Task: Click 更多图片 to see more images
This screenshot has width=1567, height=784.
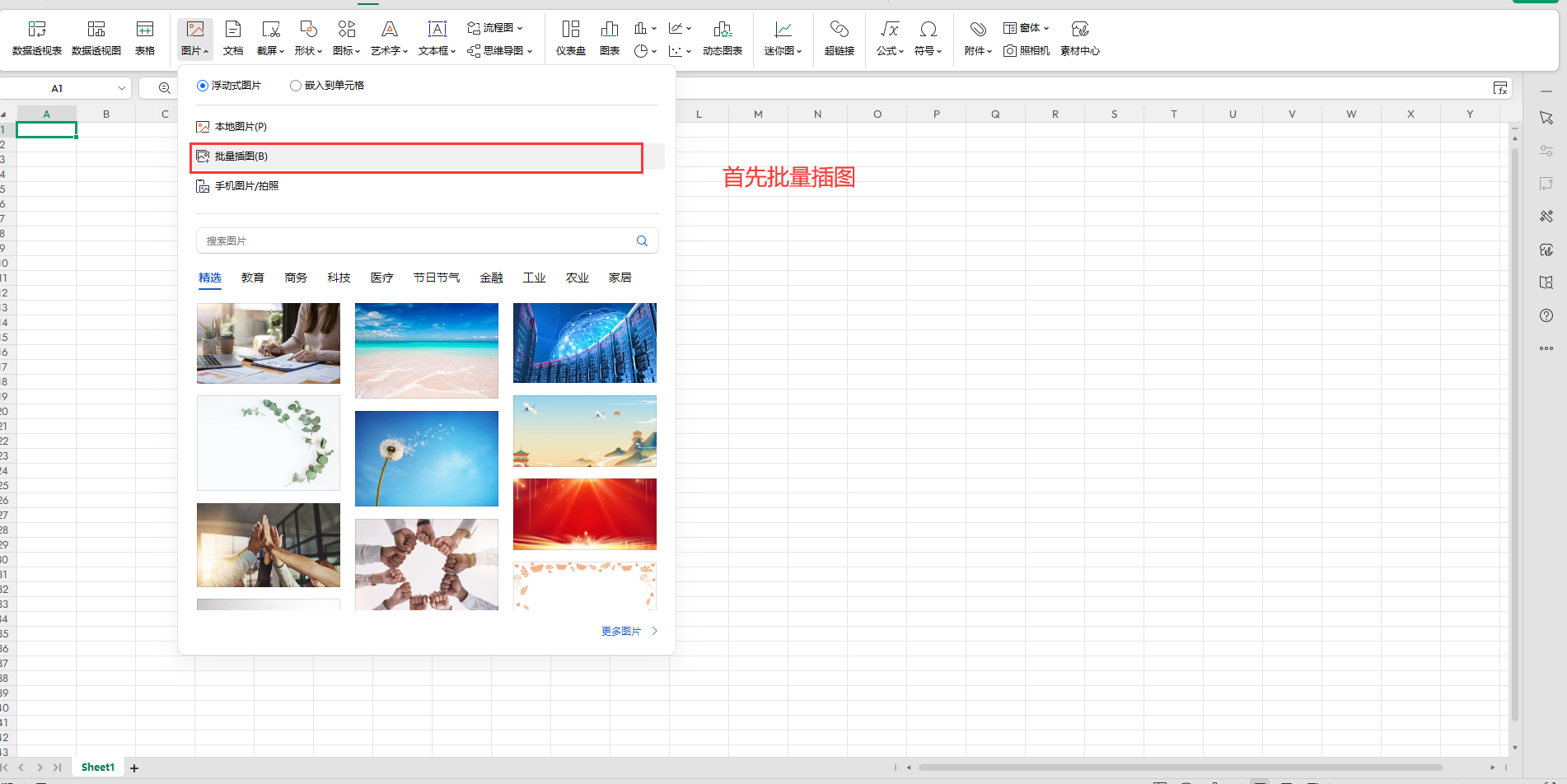Action: [x=622, y=631]
